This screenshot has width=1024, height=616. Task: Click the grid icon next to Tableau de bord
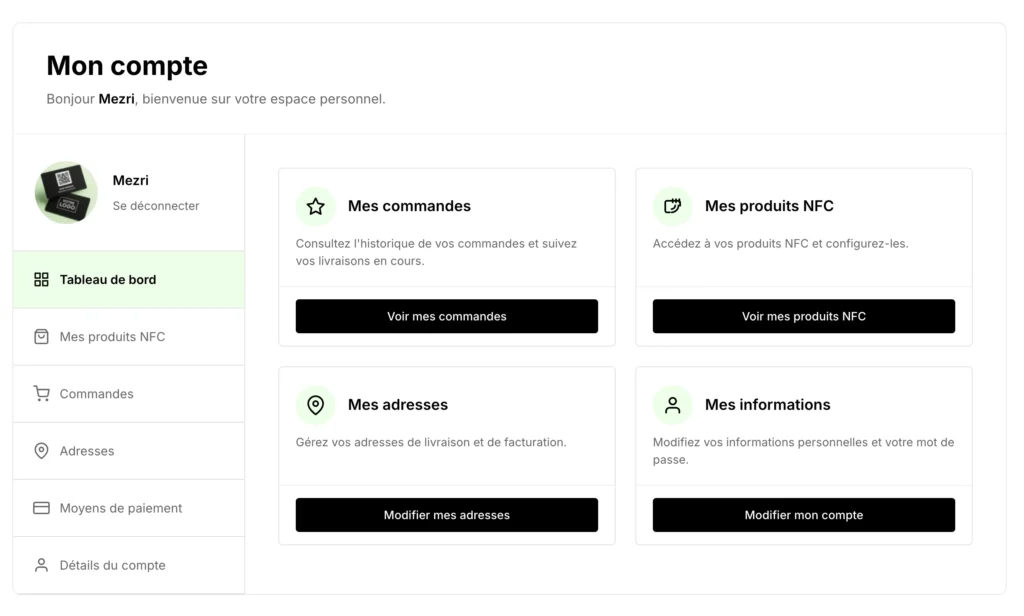(41, 280)
